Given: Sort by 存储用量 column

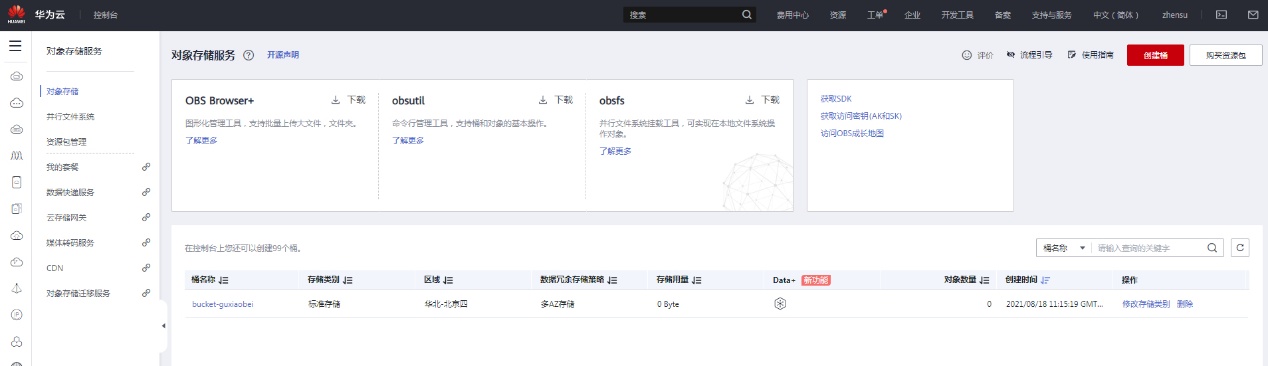Looking at the screenshot, I should [x=696, y=280].
